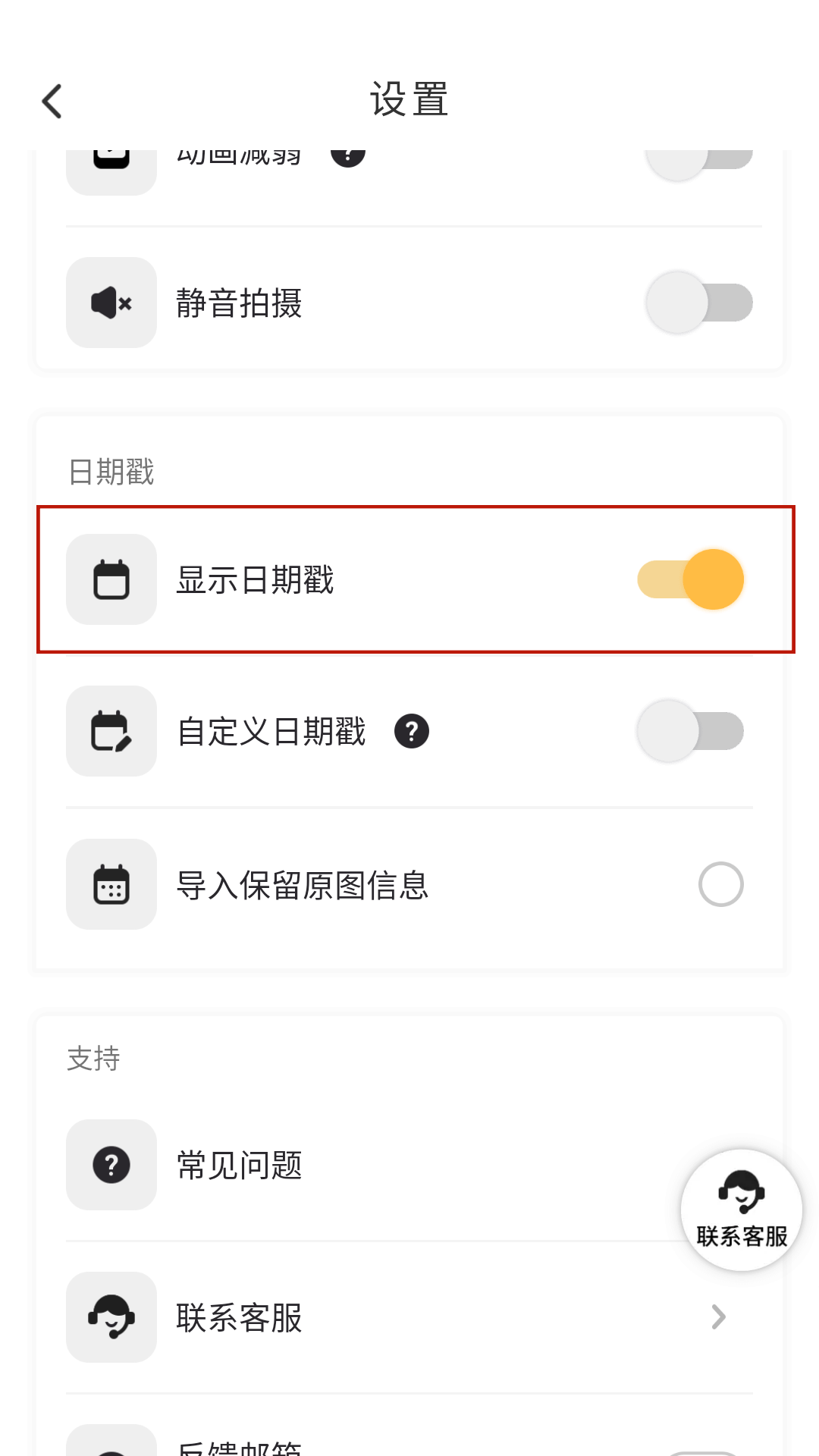This screenshot has height=1456, width=819.
Task: Tap the floating 联系客服 button
Action: (x=741, y=1210)
